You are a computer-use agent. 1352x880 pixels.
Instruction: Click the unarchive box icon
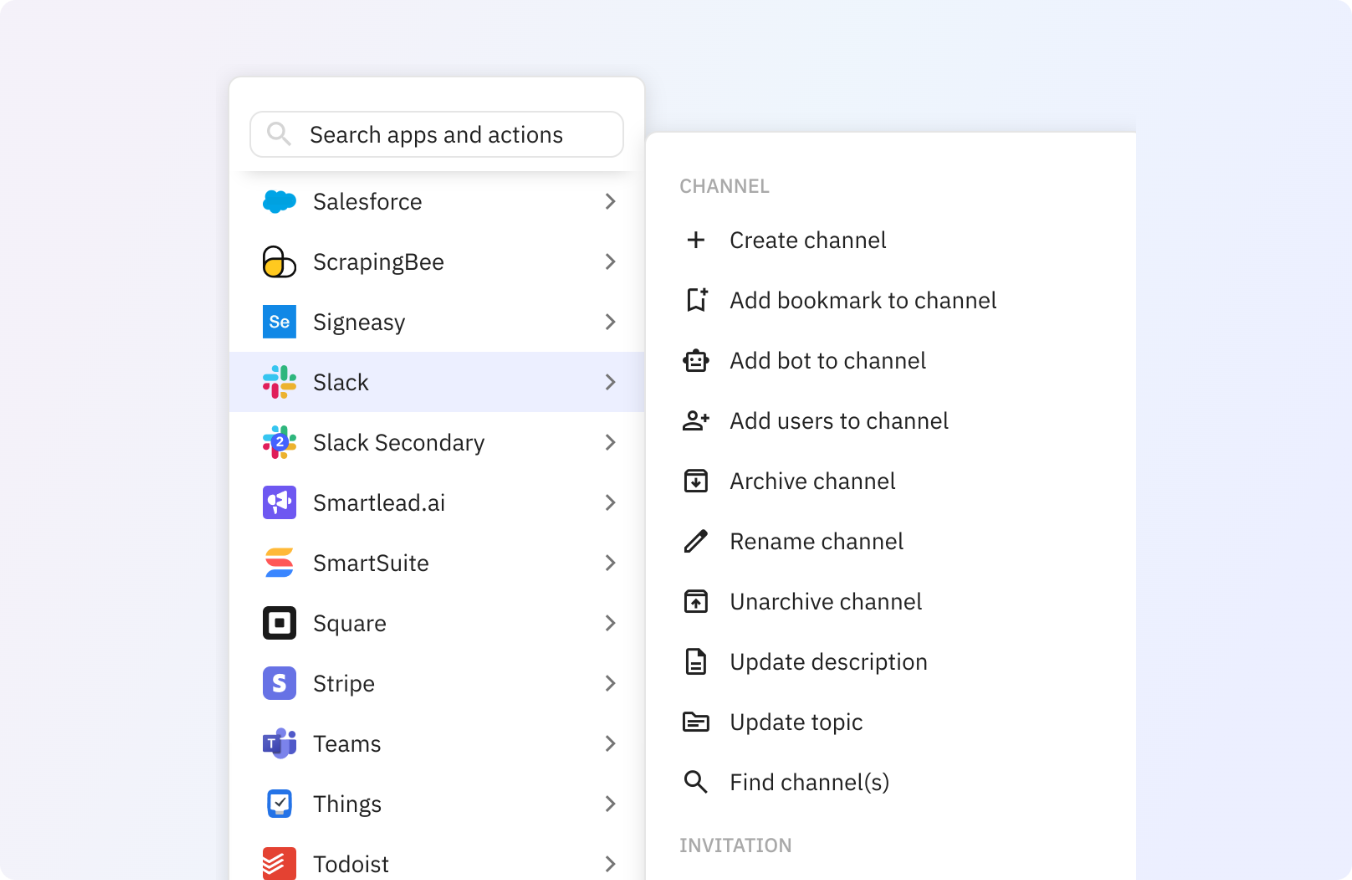(695, 601)
